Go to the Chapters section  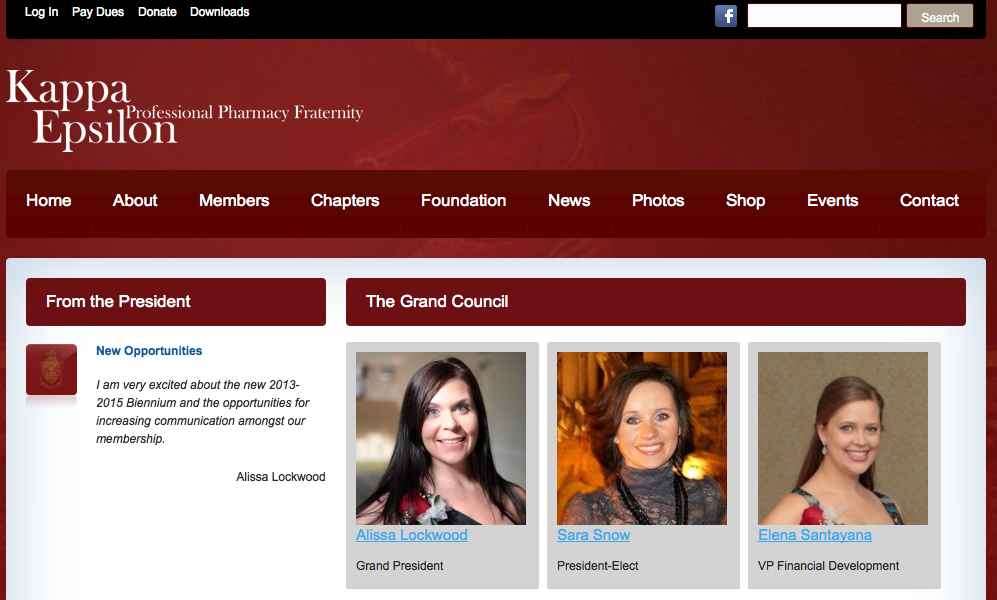point(345,201)
